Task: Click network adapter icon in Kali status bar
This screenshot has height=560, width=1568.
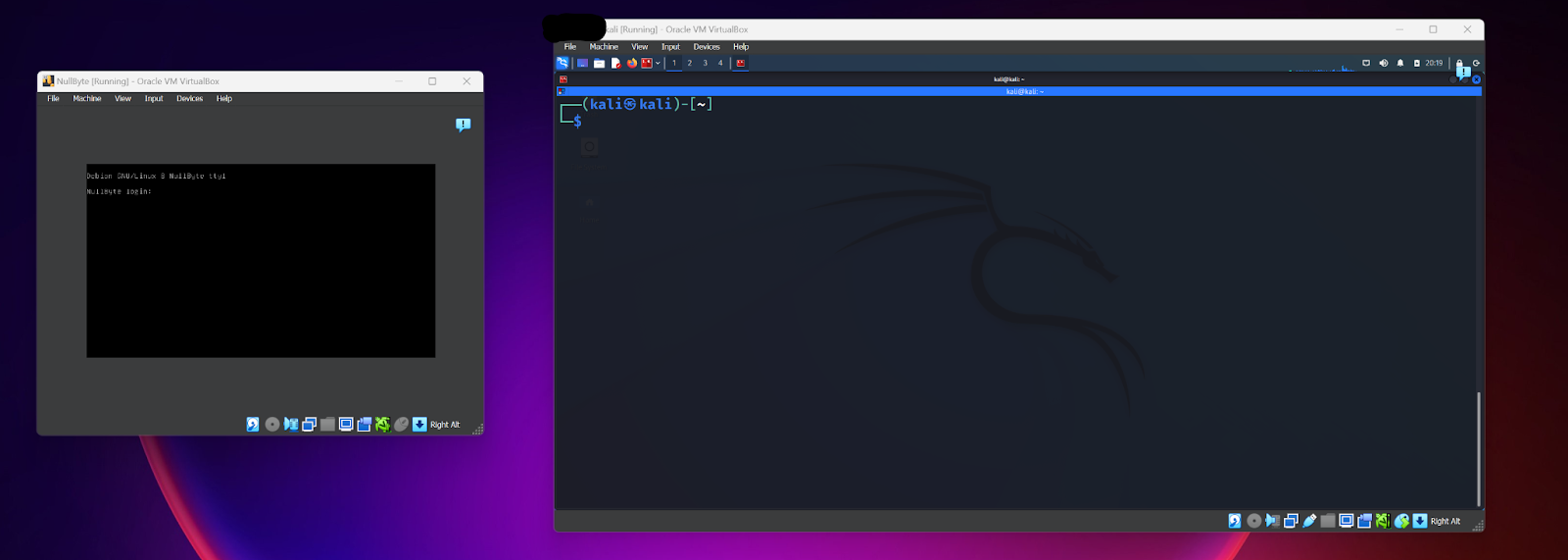Action: 1291,521
